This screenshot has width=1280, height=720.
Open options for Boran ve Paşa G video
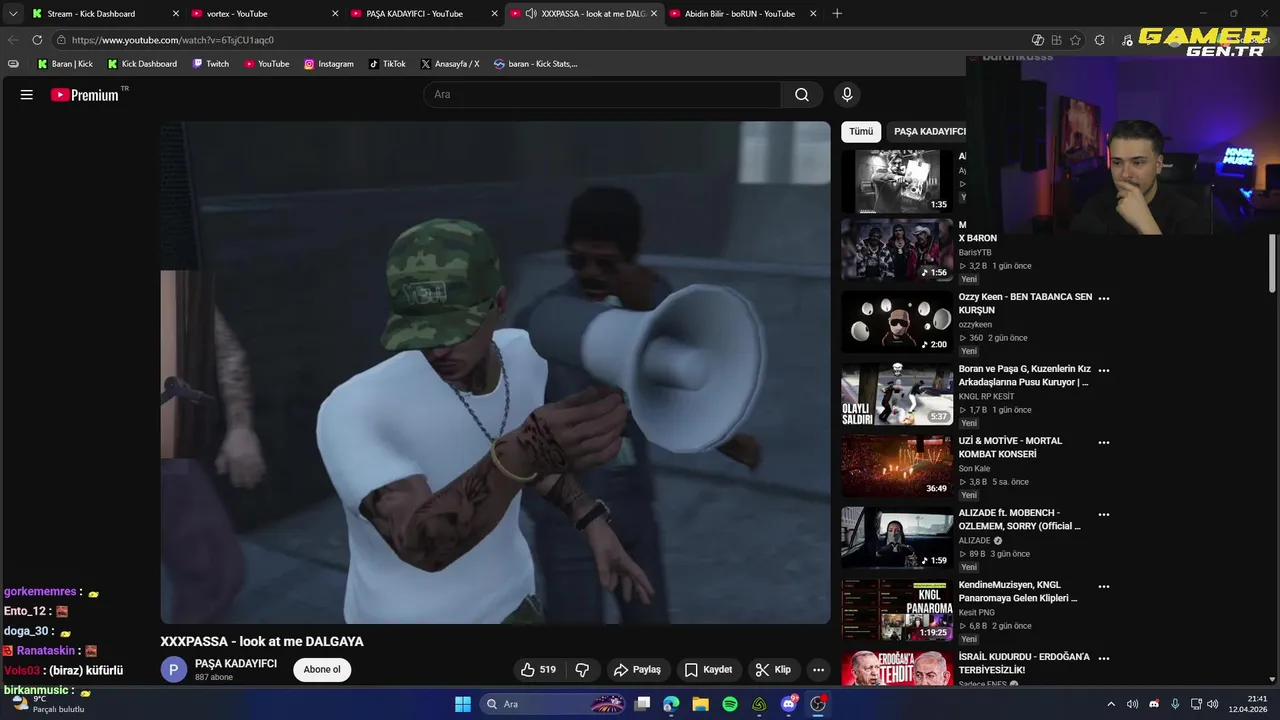click(1104, 370)
